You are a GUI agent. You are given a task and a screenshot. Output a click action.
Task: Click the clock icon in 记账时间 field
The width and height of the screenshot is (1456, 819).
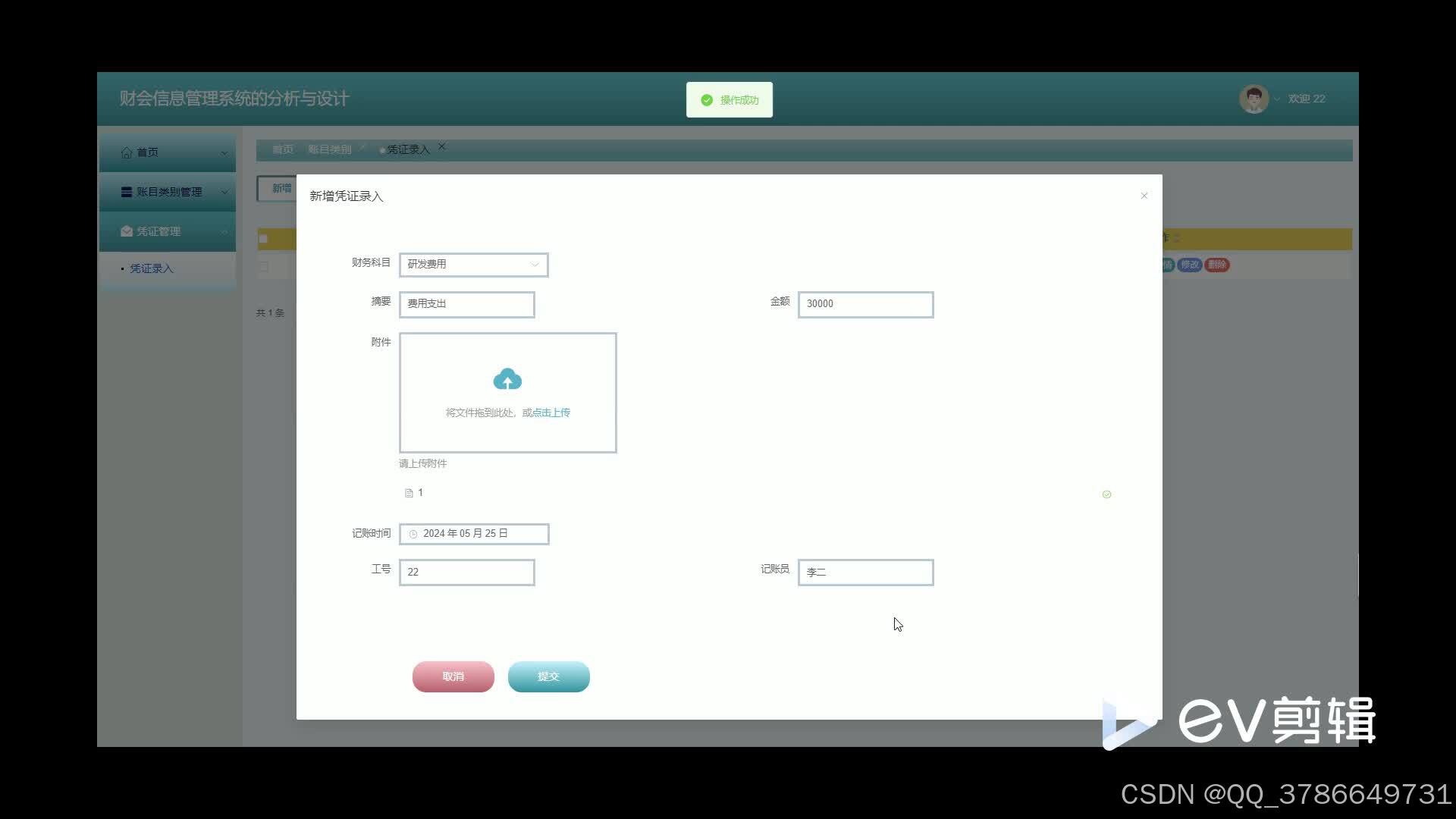[x=413, y=534]
